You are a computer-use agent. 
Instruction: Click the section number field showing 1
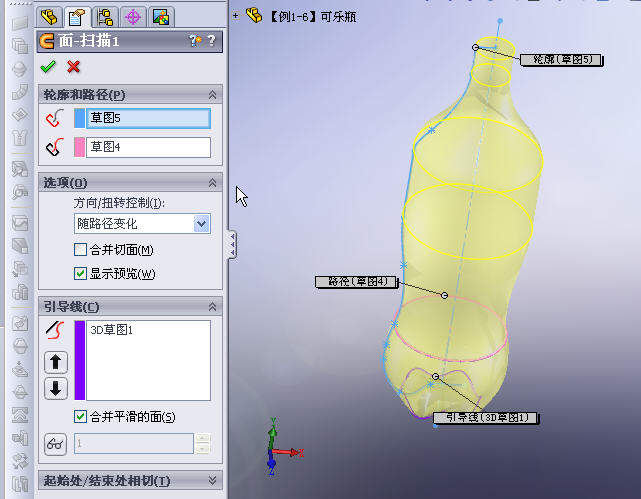tap(134, 443)
